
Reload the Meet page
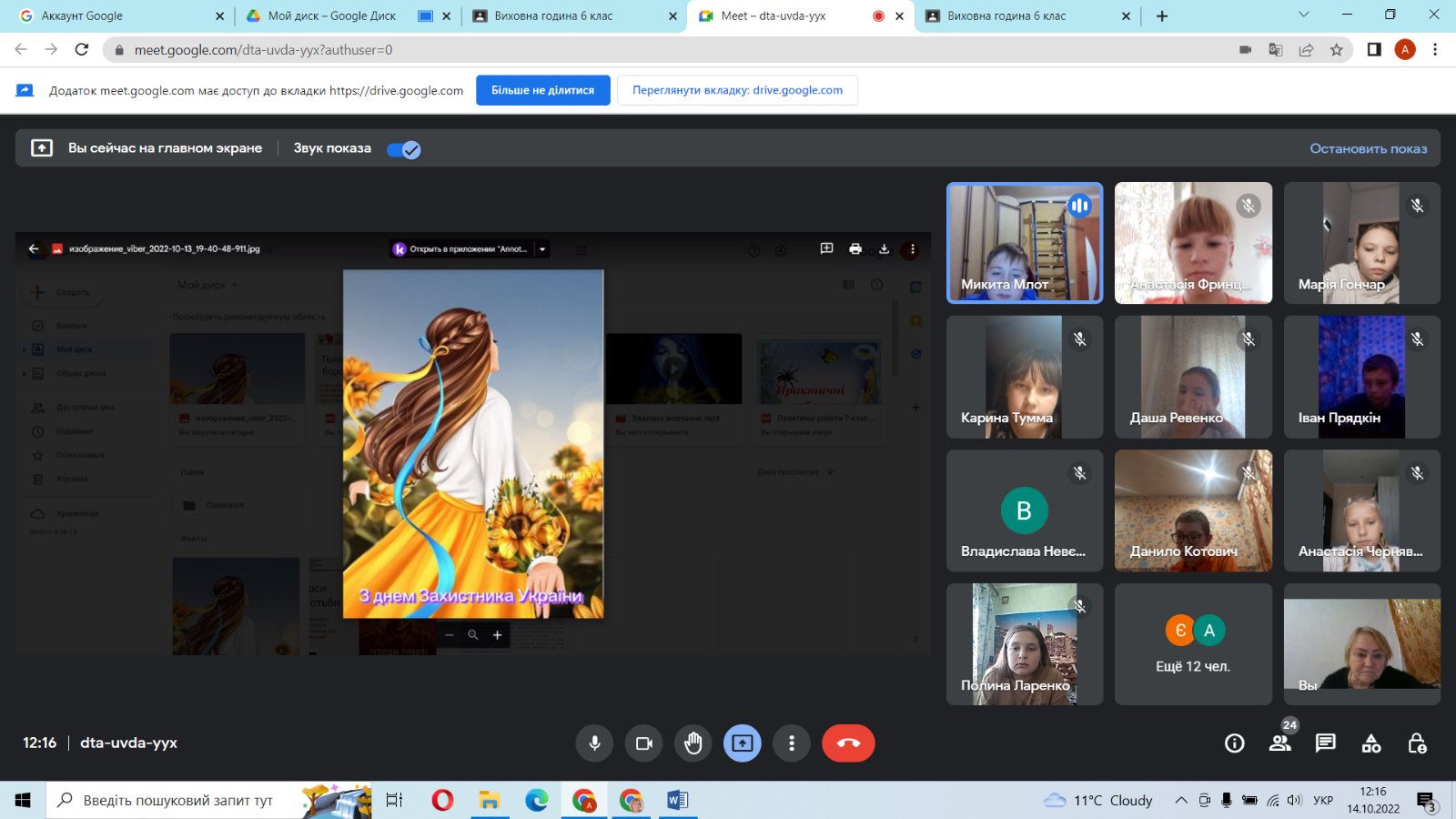point(82,50)
